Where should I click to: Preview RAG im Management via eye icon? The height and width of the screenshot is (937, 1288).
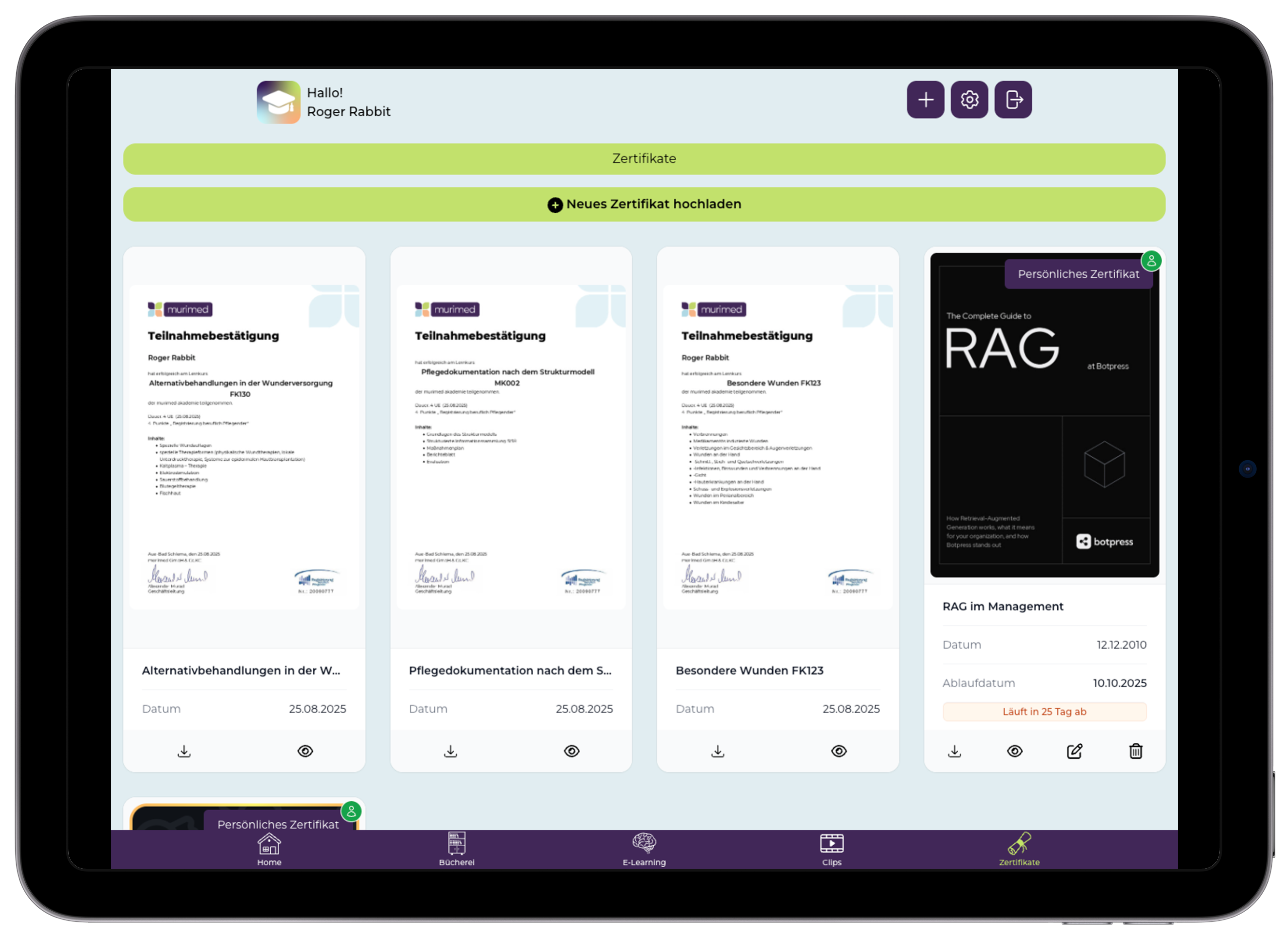[1014, 751]
